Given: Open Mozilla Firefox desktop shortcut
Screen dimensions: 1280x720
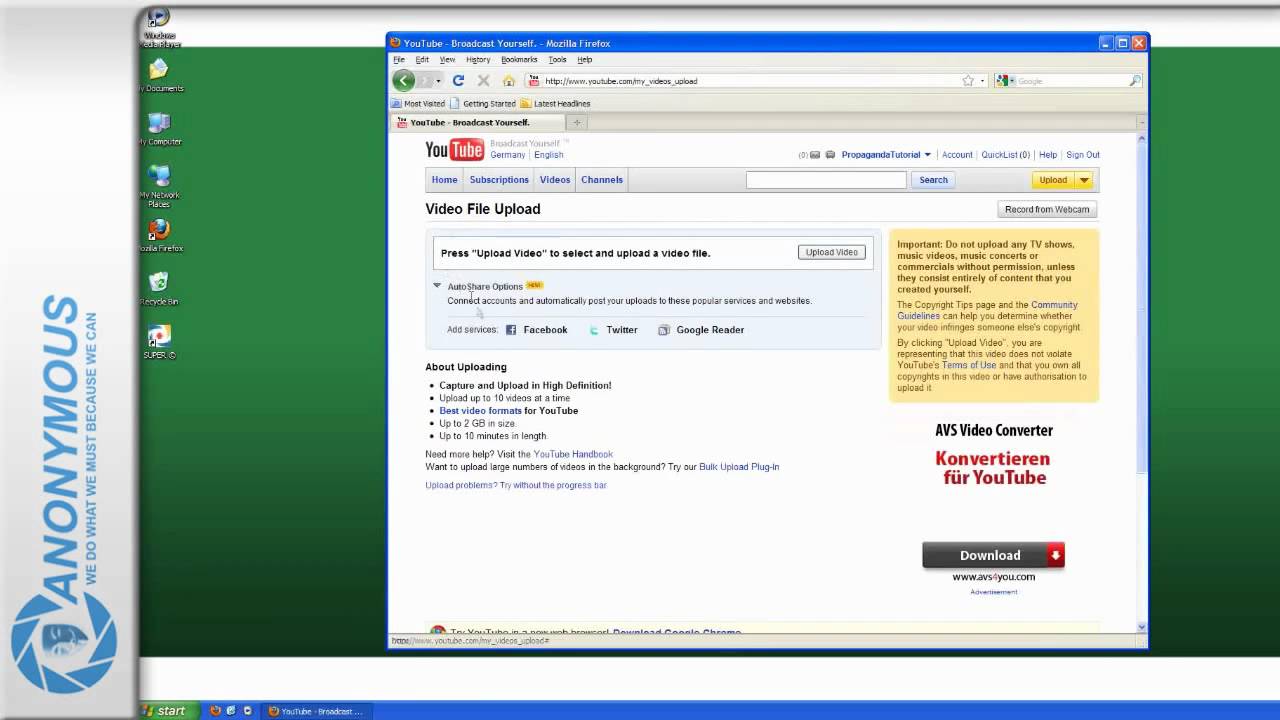Looking at the screenshot, I should pyautogui.click(x=159, y=236).
